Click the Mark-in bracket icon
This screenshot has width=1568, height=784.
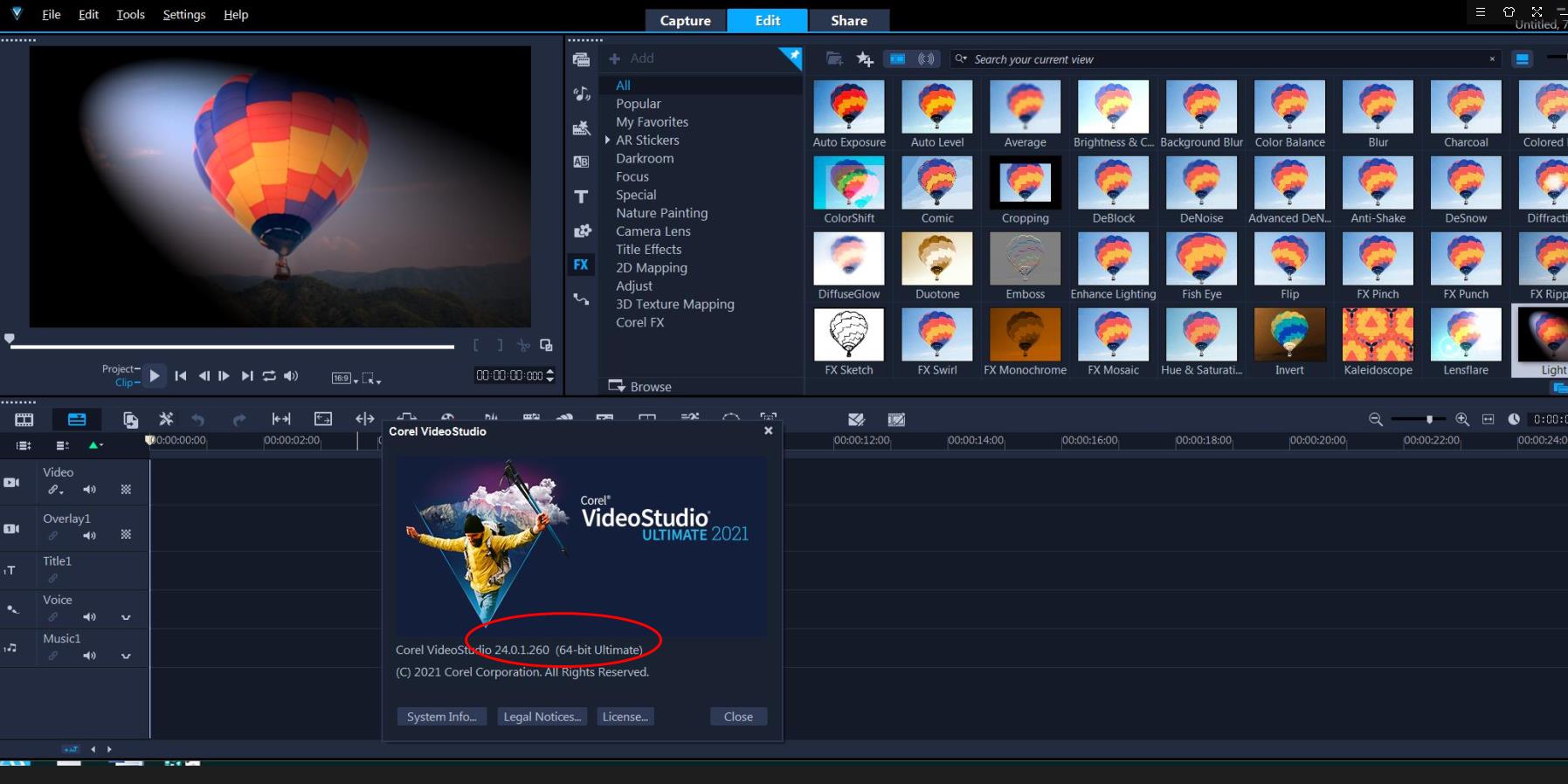click(476, 346)
